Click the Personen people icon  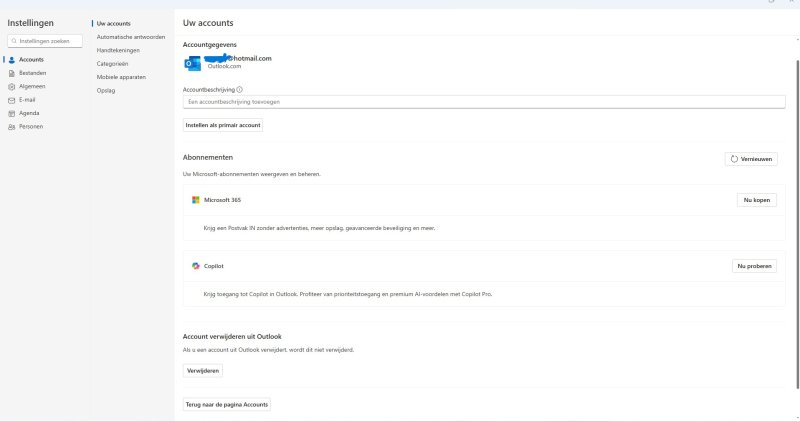[12, 127]
